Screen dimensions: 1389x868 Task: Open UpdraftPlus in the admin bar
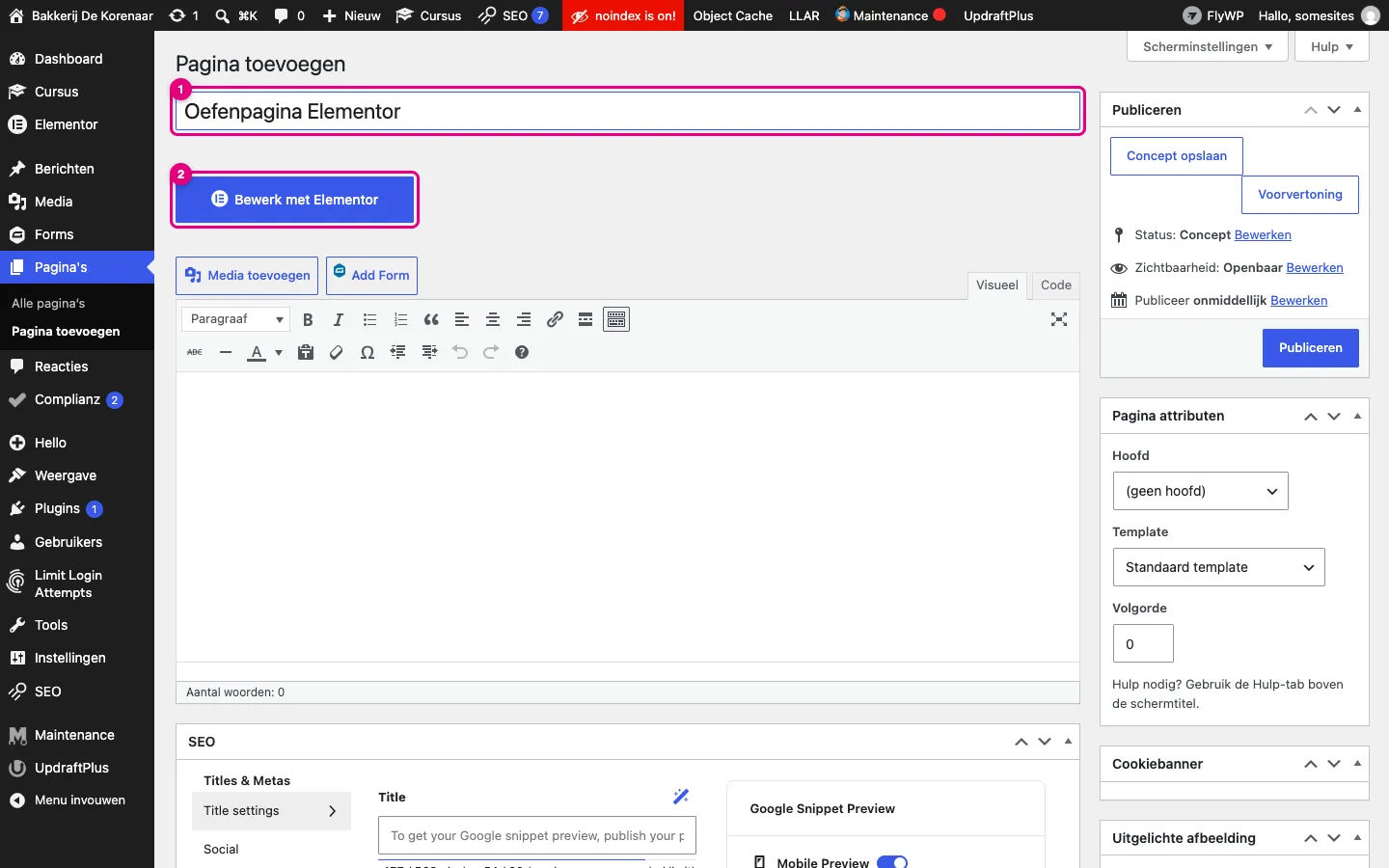(998, 15)
